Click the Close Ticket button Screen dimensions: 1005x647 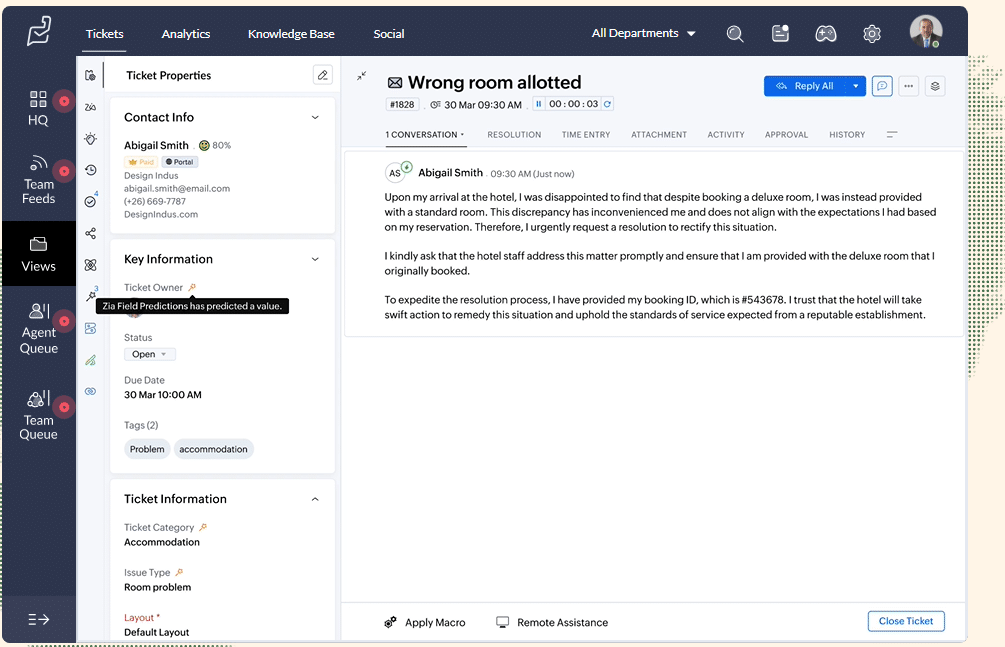pyautogui.click(x=906, y=621)
